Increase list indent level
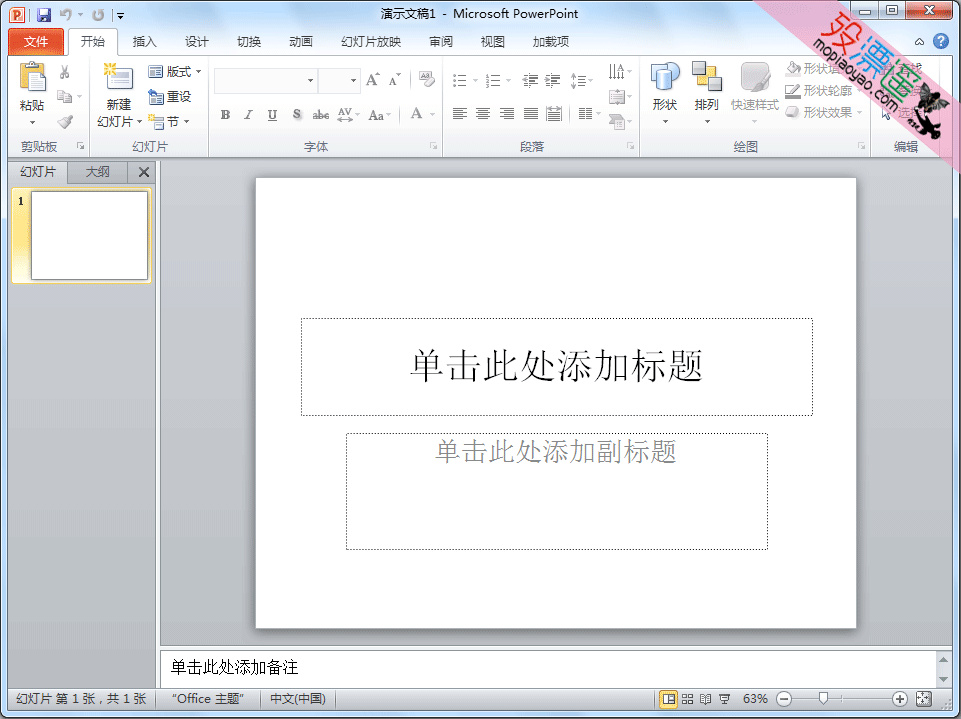 click(x=553, y=80)
